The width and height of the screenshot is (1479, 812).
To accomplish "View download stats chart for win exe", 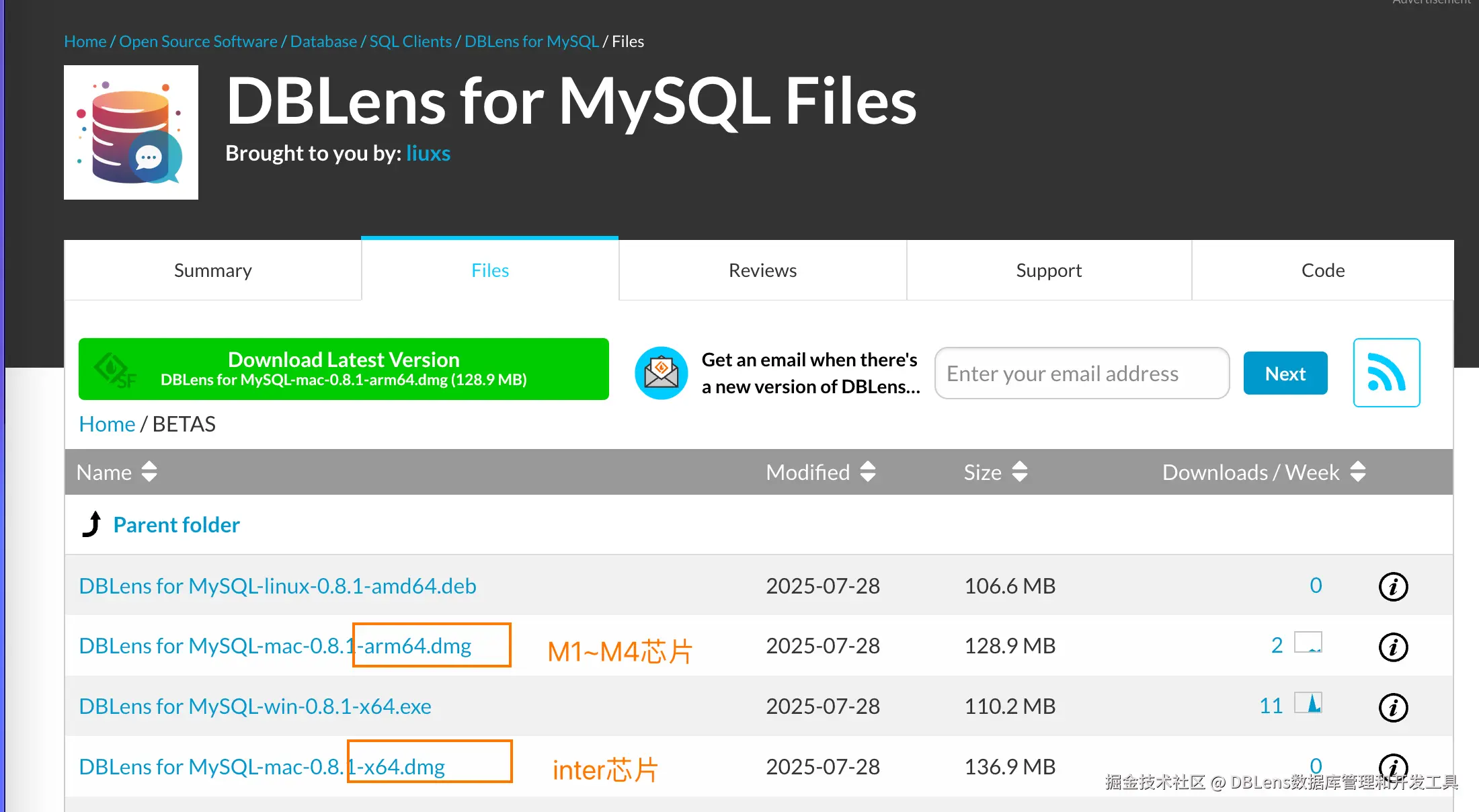I will pos(1308,703).
